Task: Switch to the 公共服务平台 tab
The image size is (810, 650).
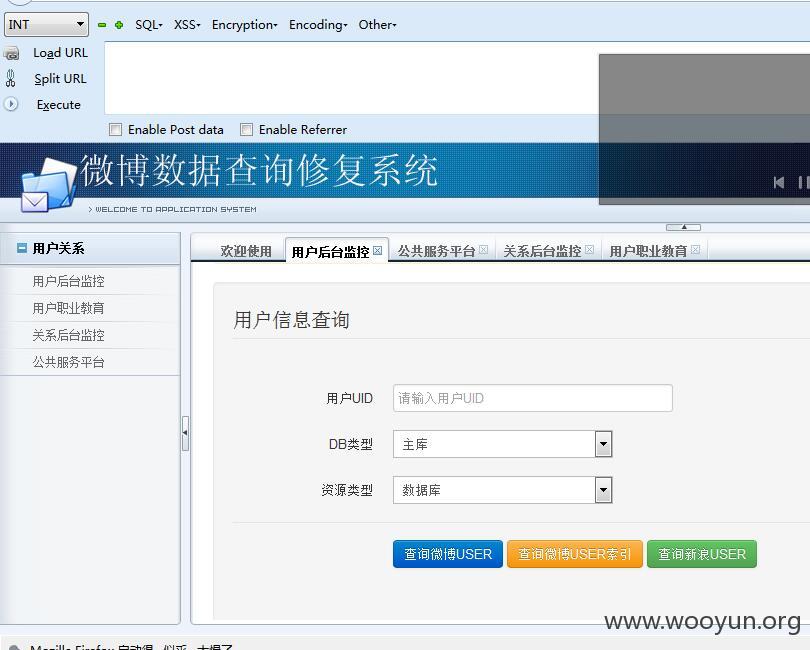Action: pyautogui.click(x=436, y=251)
